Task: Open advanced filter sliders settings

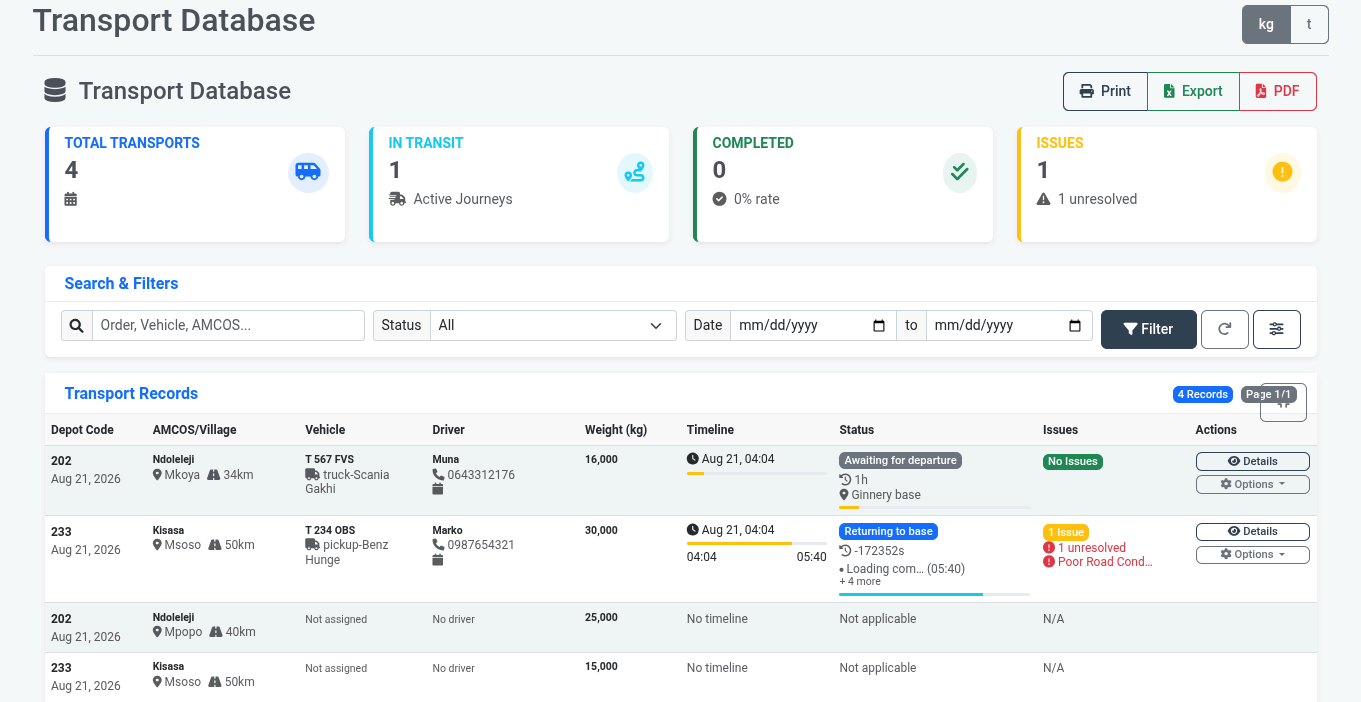Action: click(x=1277, y=329)
